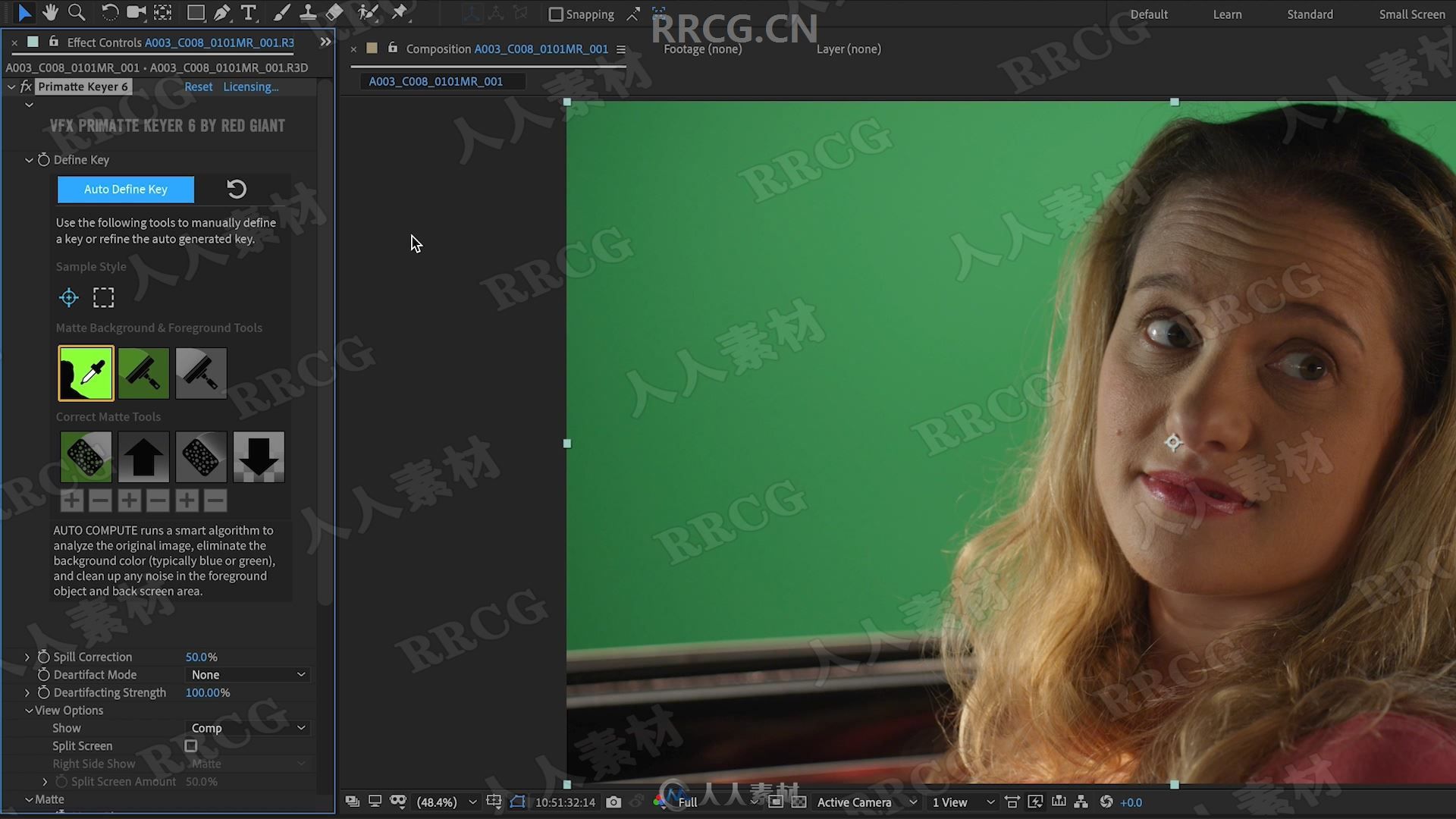Click the Auto Define Key button

tap(125, 189)
